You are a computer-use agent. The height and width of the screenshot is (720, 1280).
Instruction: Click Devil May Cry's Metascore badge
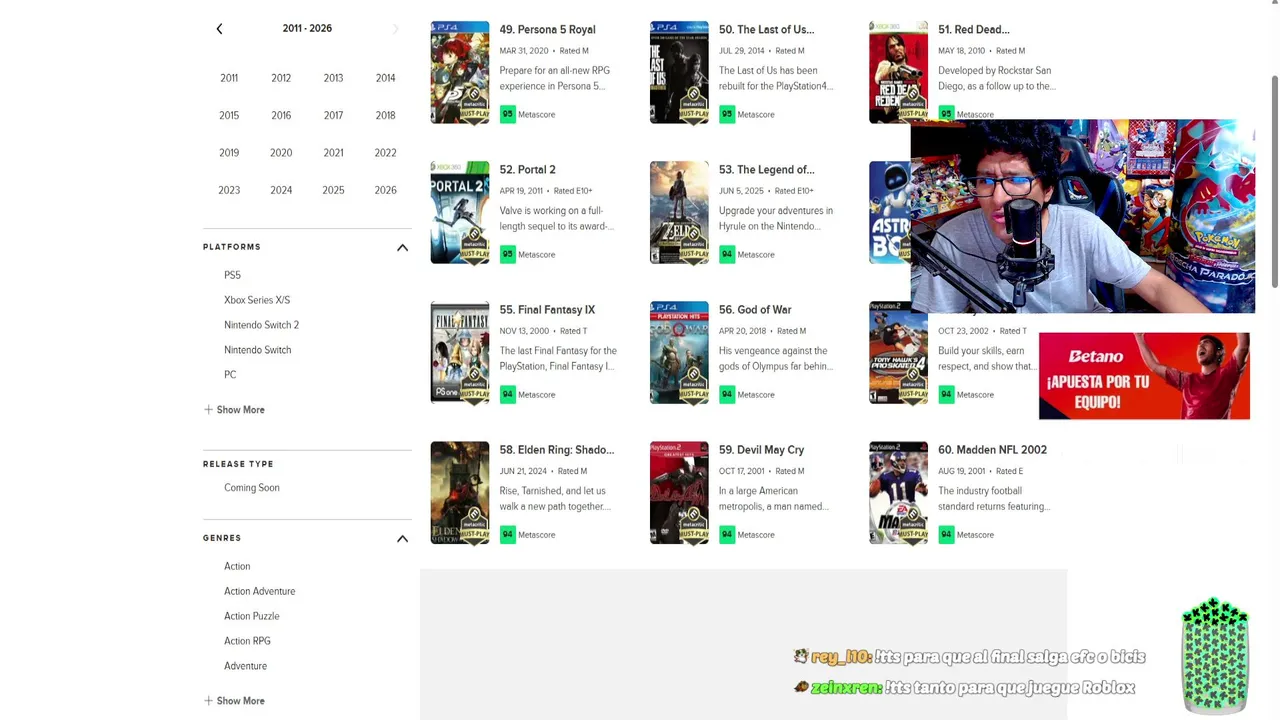click(727, 535)
